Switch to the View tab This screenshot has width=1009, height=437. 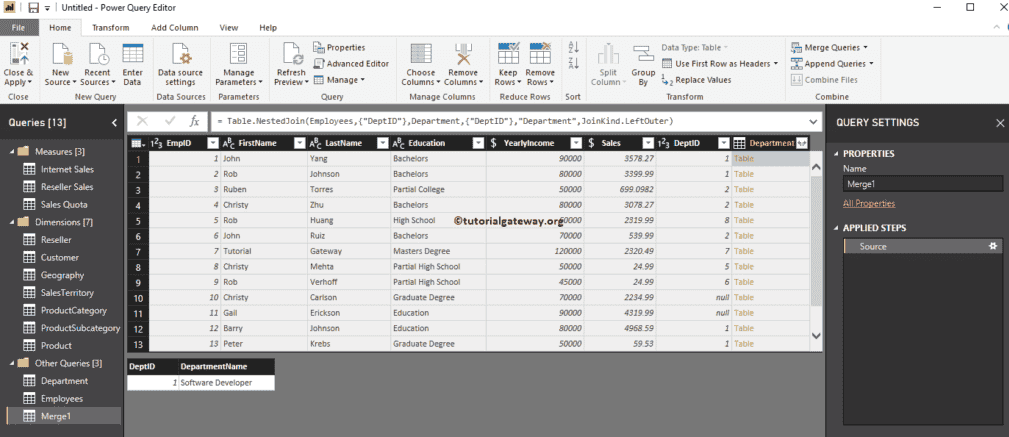[228, 28]
